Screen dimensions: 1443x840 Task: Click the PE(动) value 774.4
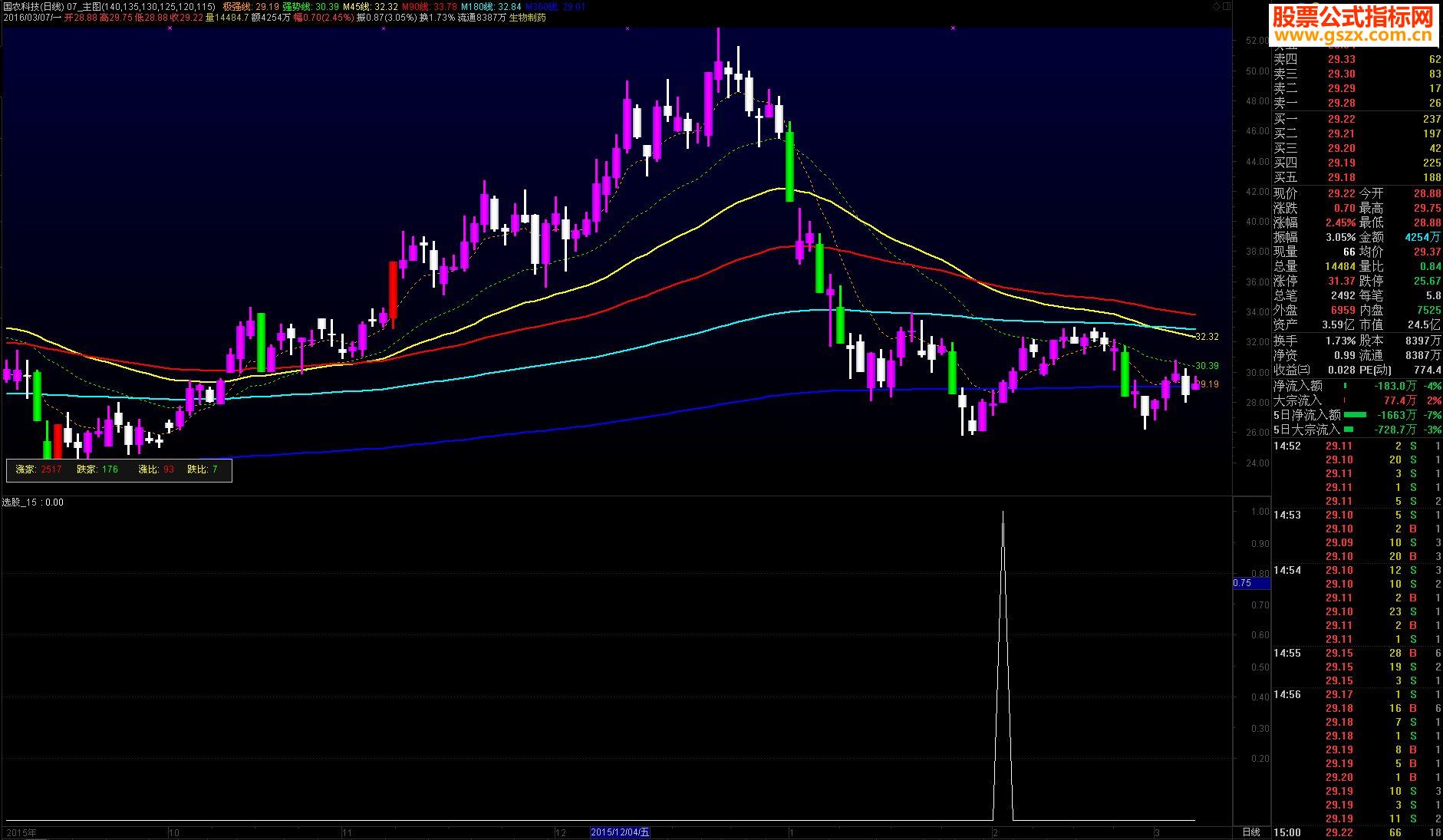click(x=1428, y=369)
